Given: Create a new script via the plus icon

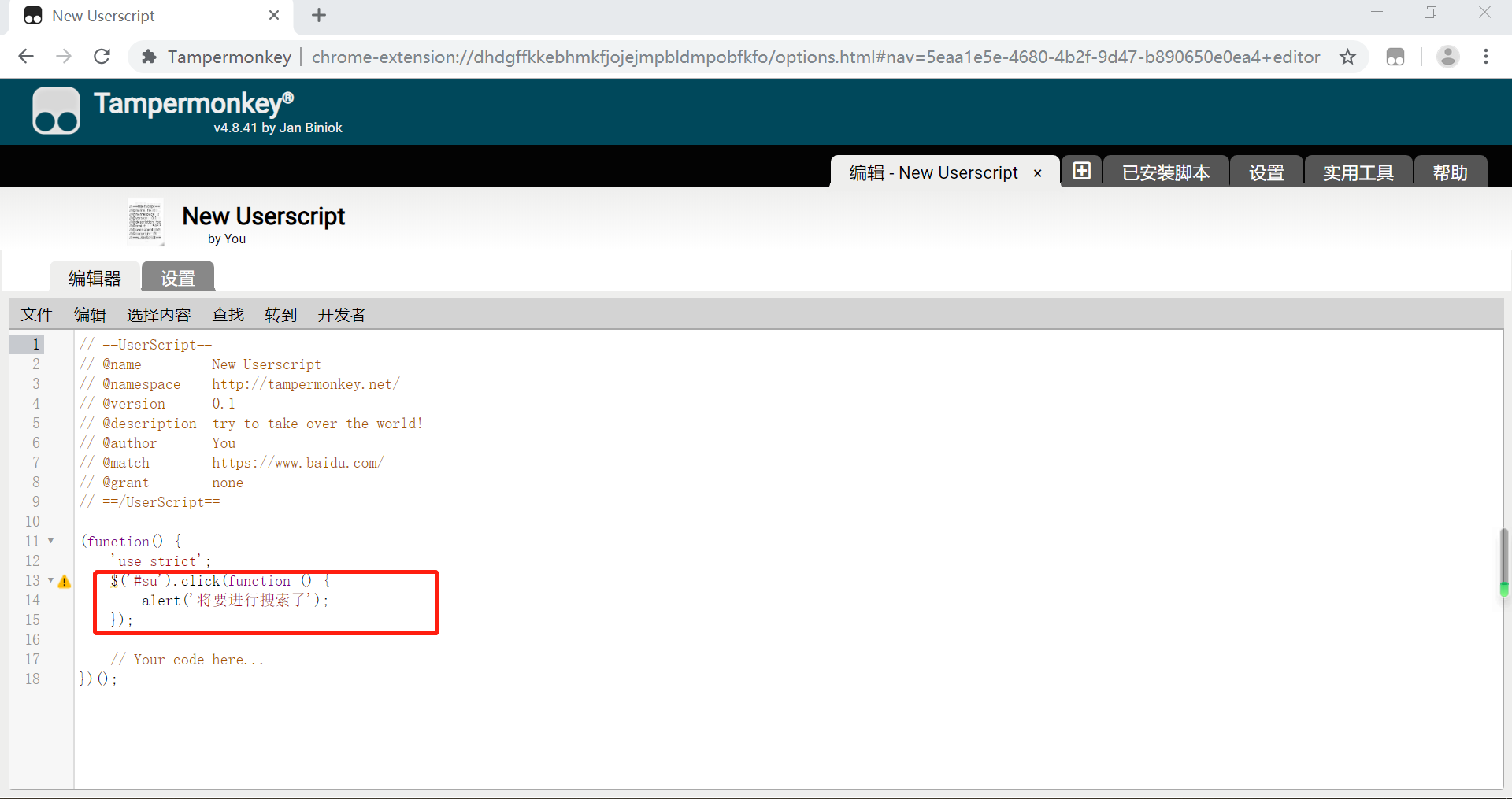Looking at the screenshot, I should (1081, 170).
